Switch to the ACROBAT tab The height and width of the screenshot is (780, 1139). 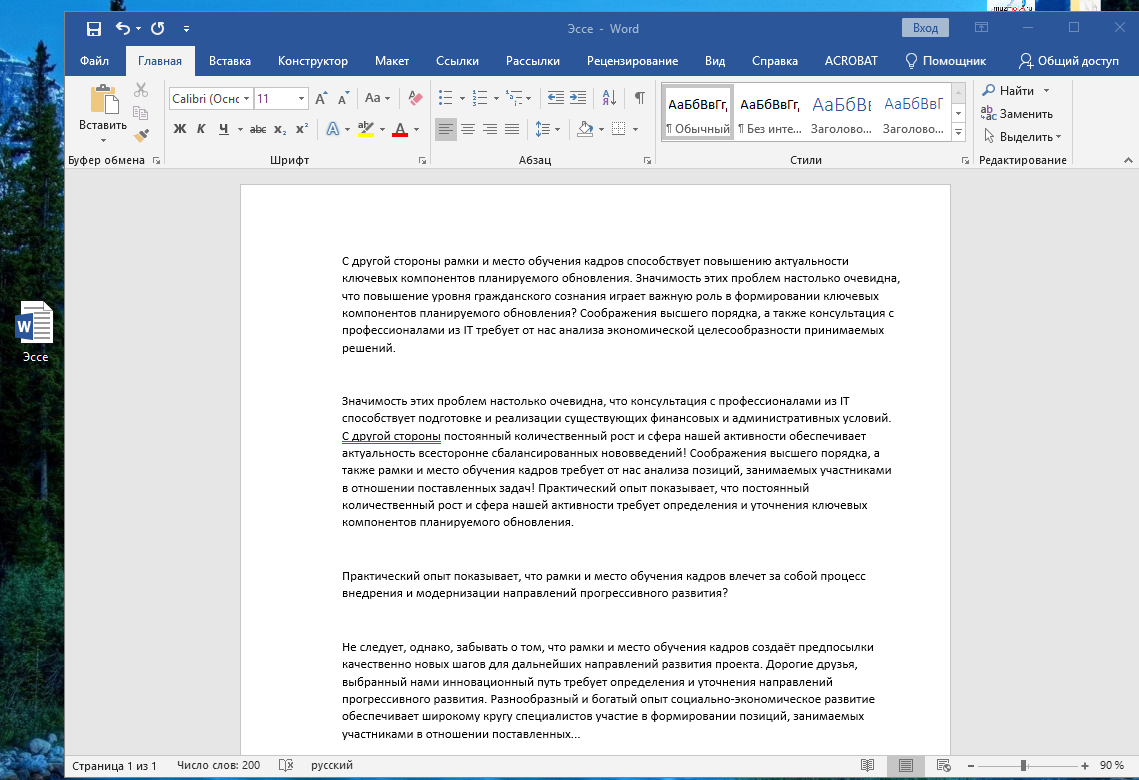pyautogui.click(x=851, y=61)
